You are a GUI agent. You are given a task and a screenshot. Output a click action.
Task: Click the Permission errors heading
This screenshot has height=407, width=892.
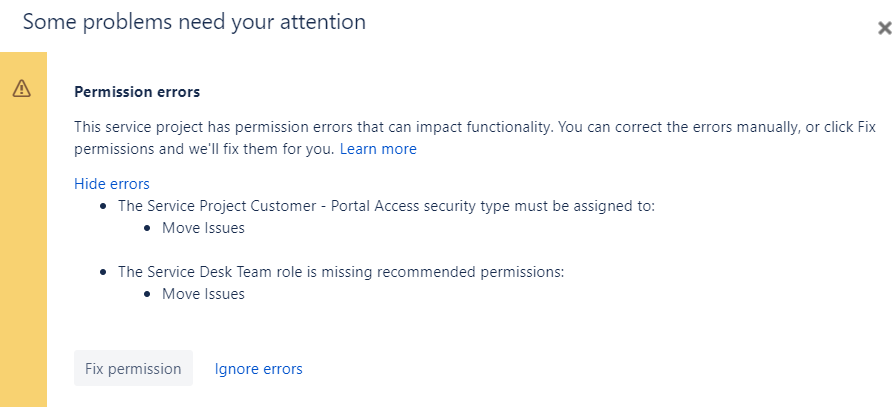click(x=137, y=92)
